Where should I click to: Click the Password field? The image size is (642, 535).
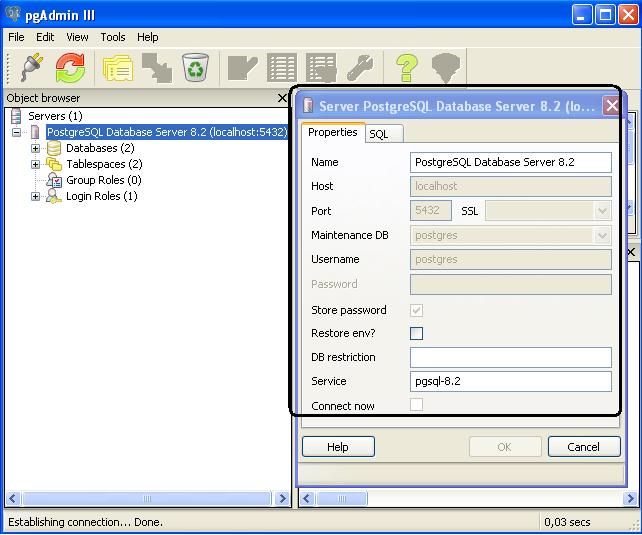(511, 284)
